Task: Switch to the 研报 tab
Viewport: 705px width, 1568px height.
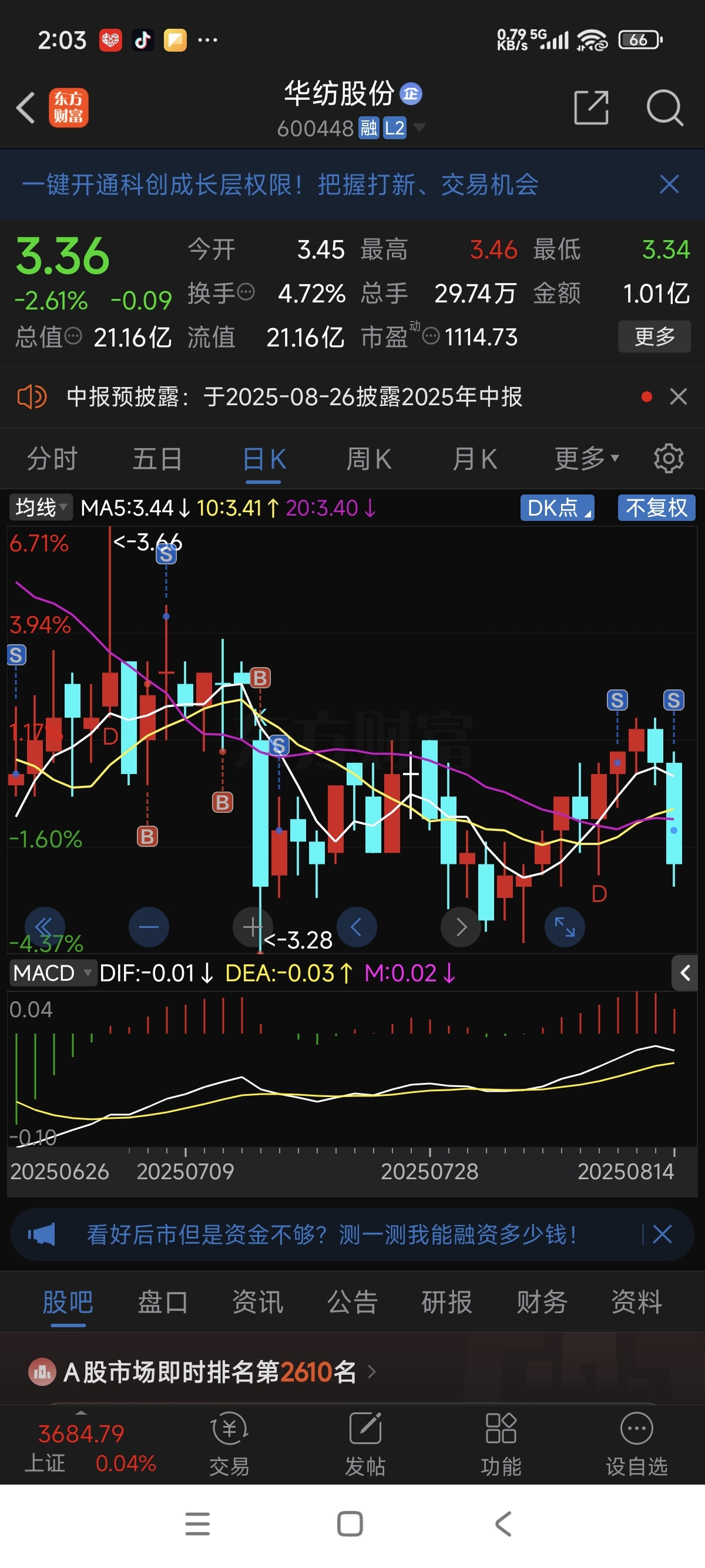Action: pyautogui.click(x=447, y=1302)
